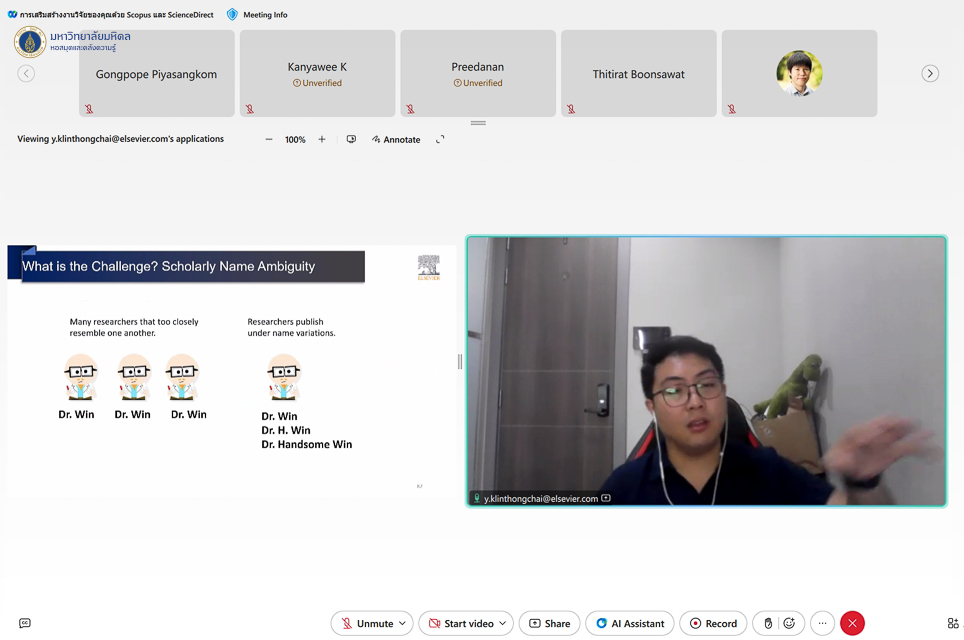
Task: Click the fullscreen expand icon beside Annotate
Action: (440, 140)
